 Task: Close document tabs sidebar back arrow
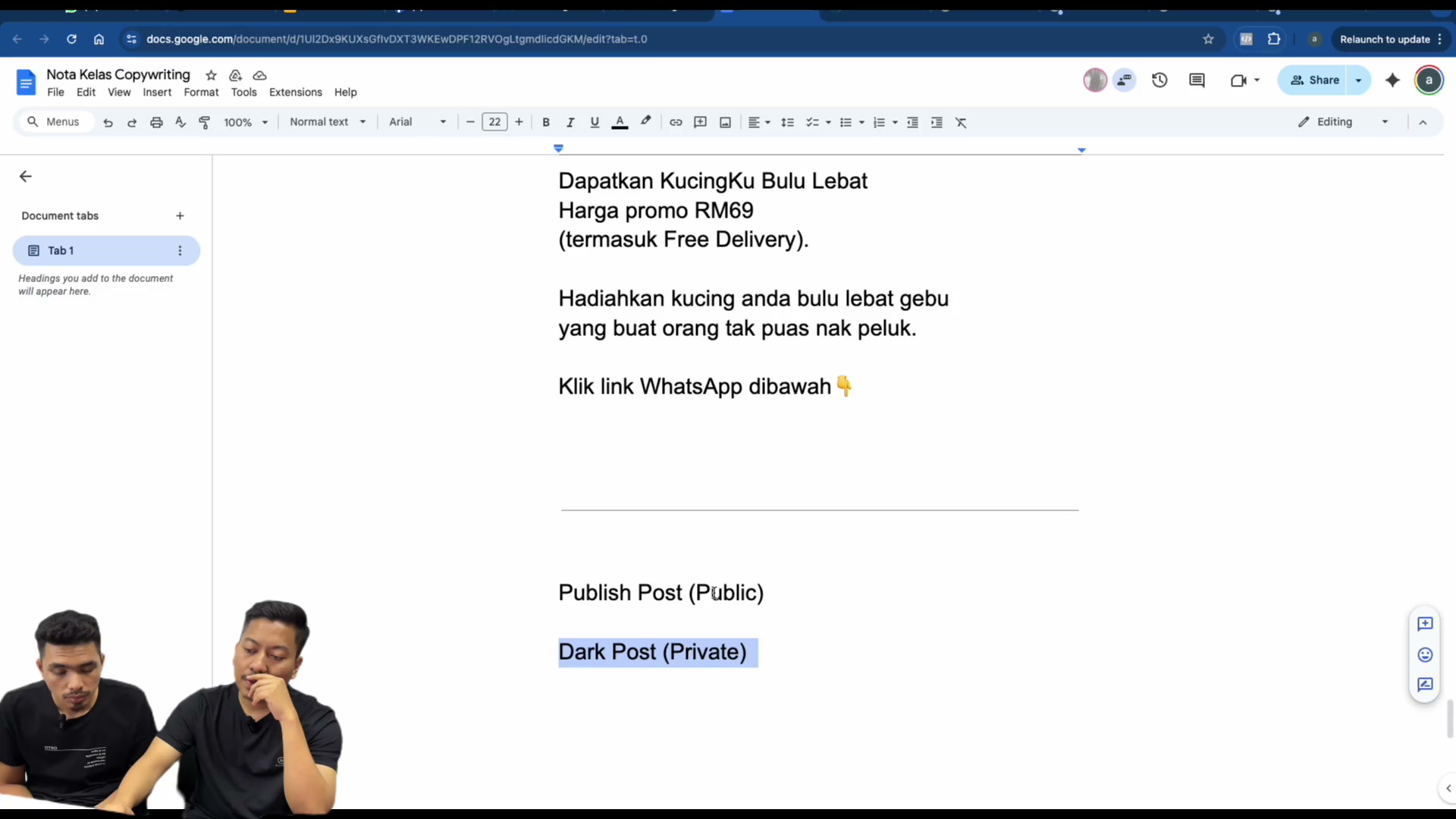26,177
